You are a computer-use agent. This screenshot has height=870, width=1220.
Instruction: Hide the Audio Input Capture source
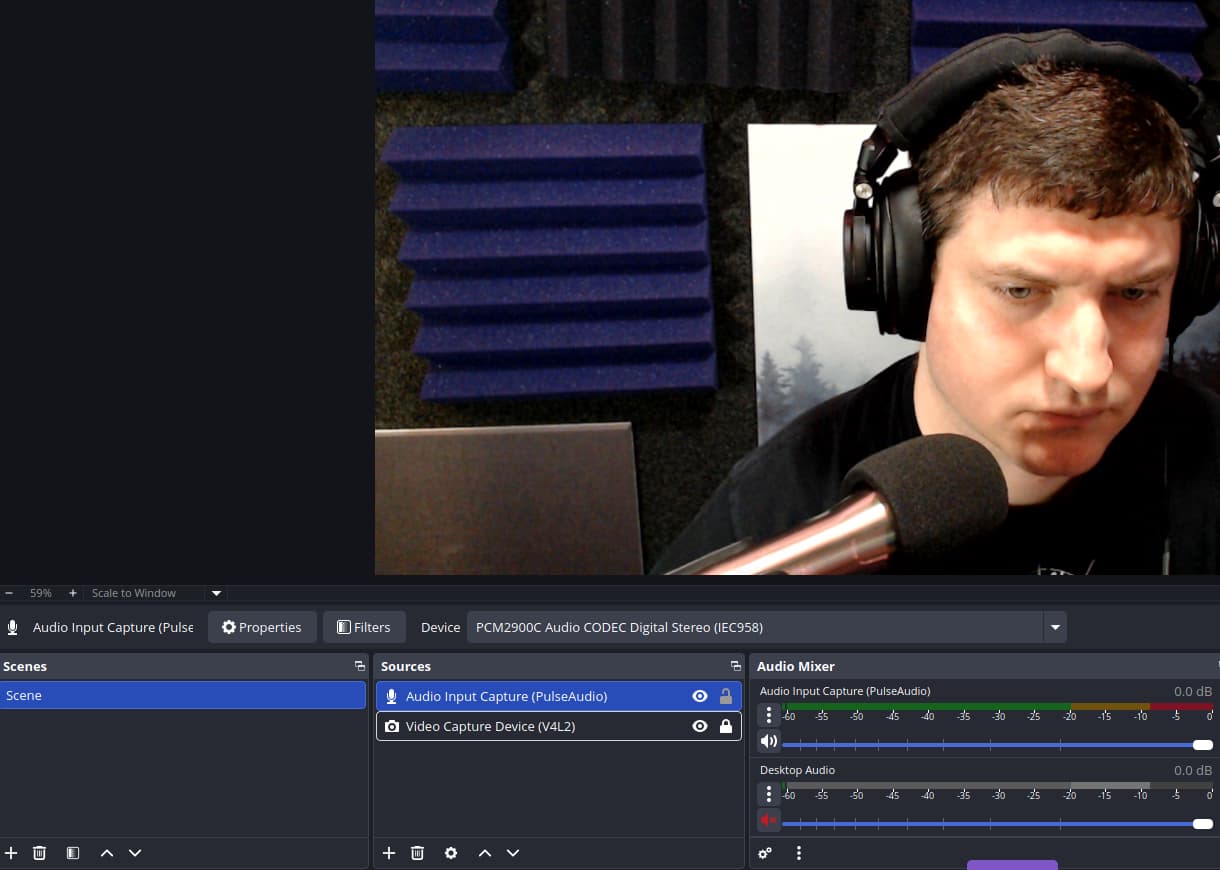pos(700,696)
